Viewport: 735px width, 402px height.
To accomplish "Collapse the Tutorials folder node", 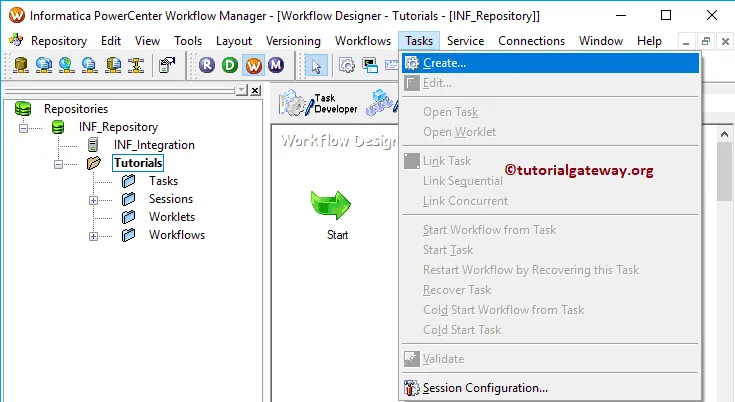I will click(58, 164).
